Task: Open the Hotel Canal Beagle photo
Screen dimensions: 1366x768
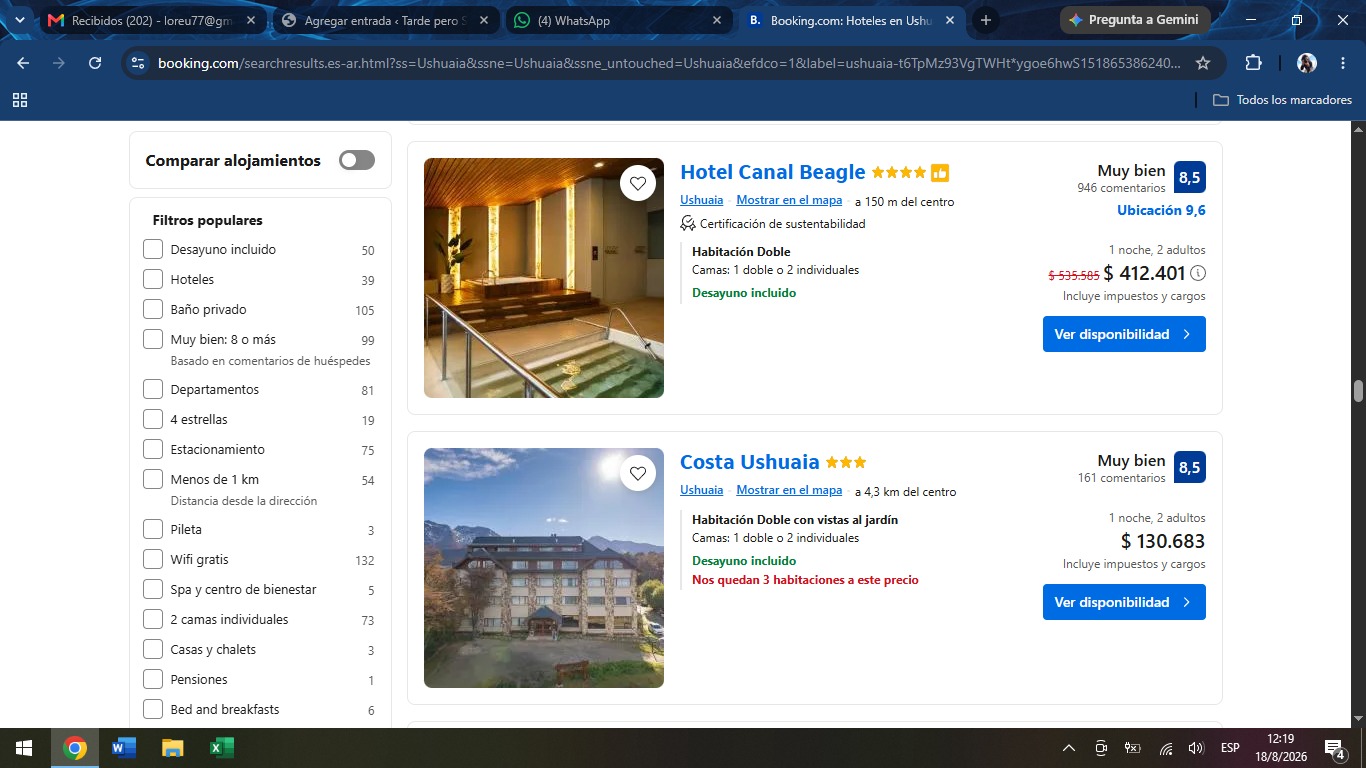Action: point(544,278)
